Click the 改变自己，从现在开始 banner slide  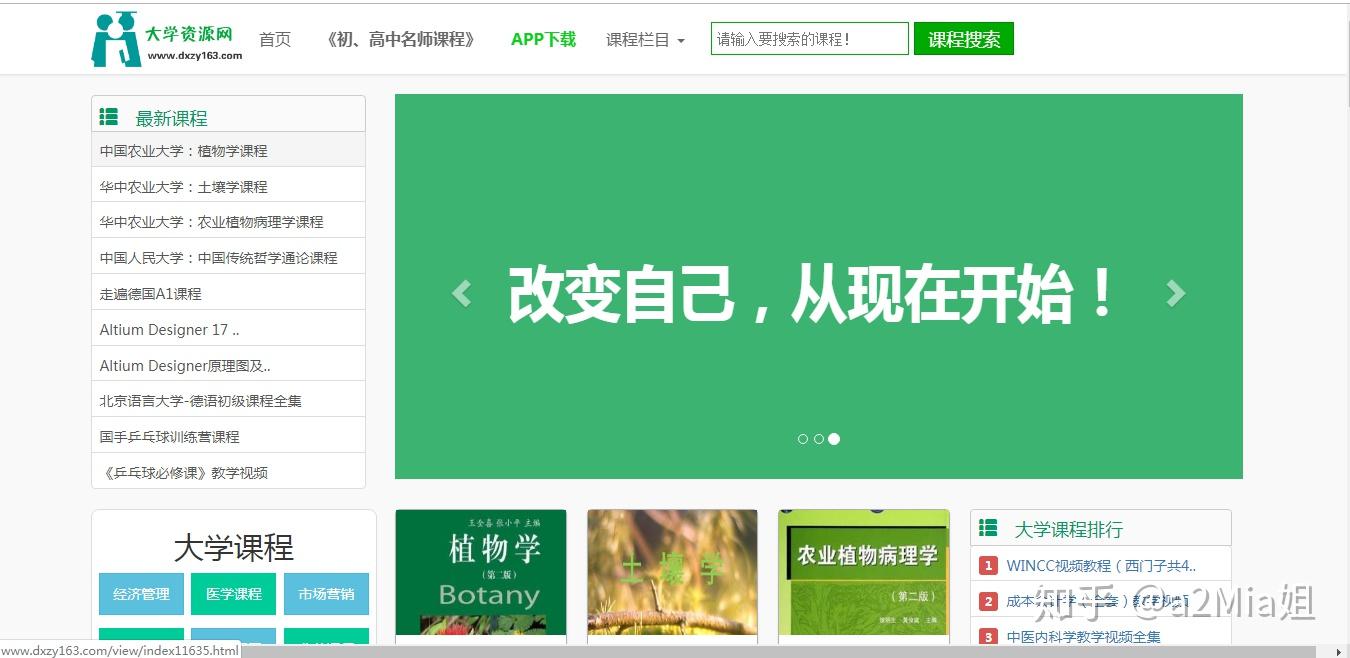(819, 286)
